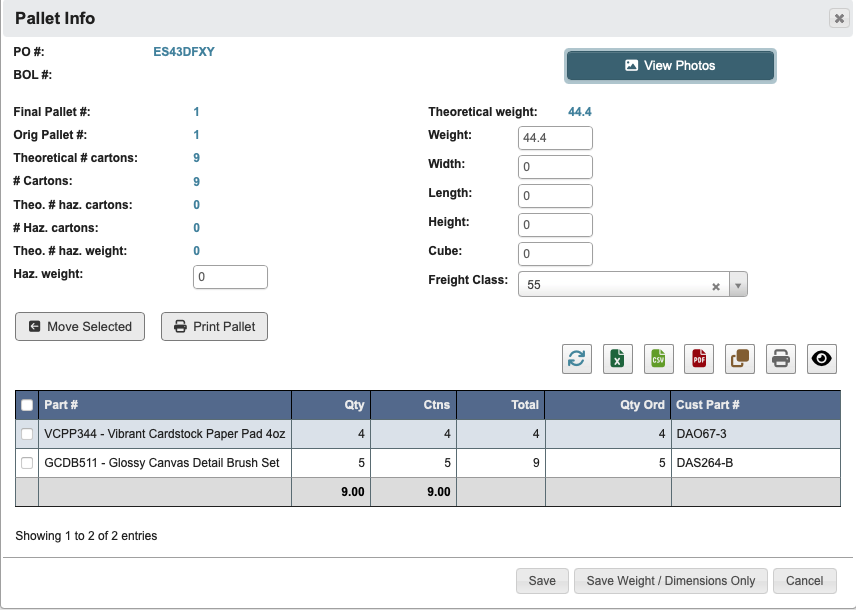The image size is (856, 610).
Task: Click Theoretical weight value 44.4
Action: [580, 112]
